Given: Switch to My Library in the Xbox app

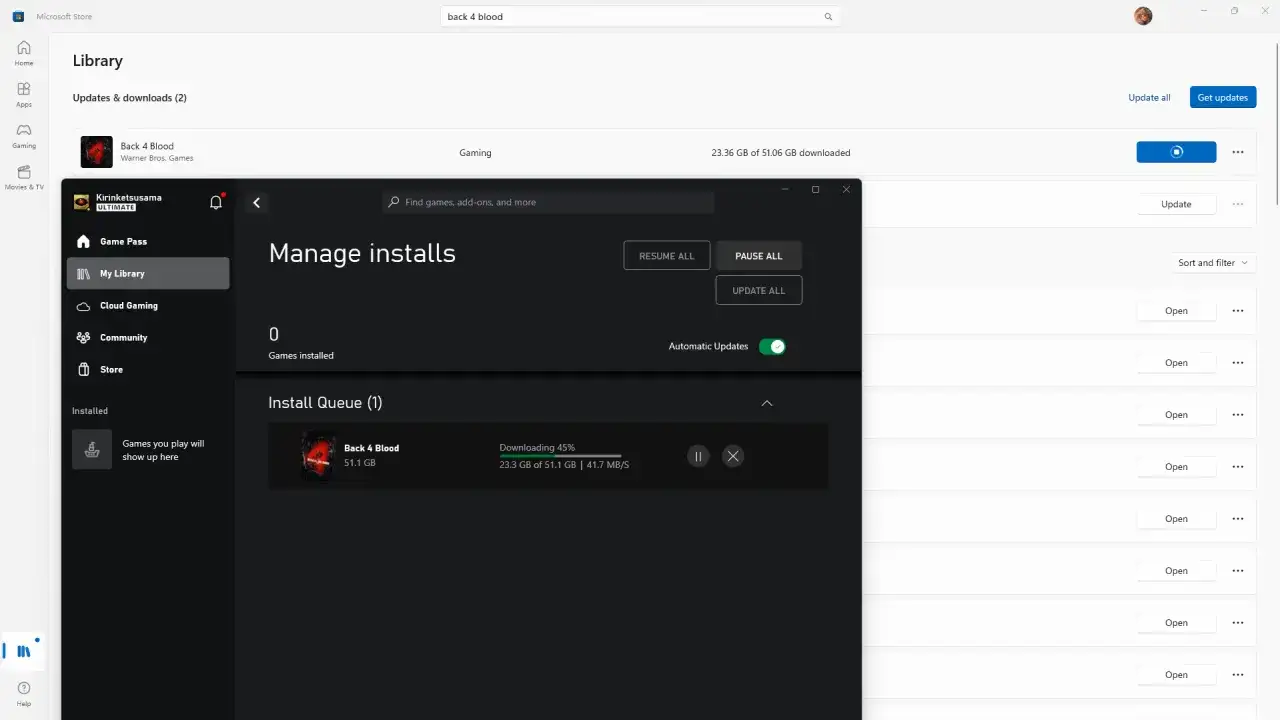Looking at the screenshot, I should tap(123, 273).
